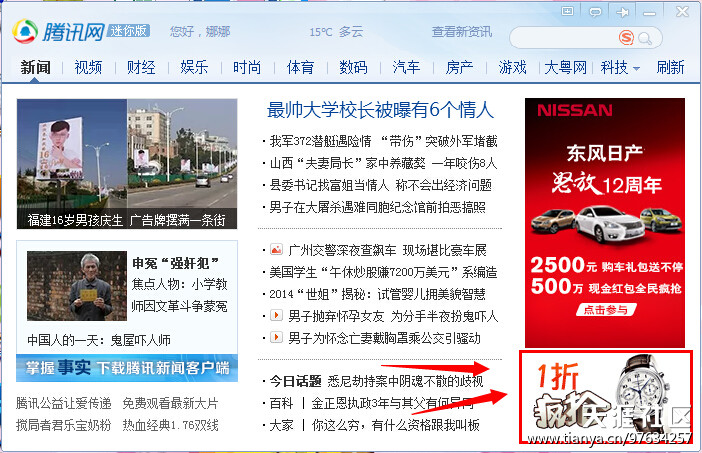Screen dimensions: 702x453
Task: Click greeting text 您好，娜娜
Action: (200, 32)
